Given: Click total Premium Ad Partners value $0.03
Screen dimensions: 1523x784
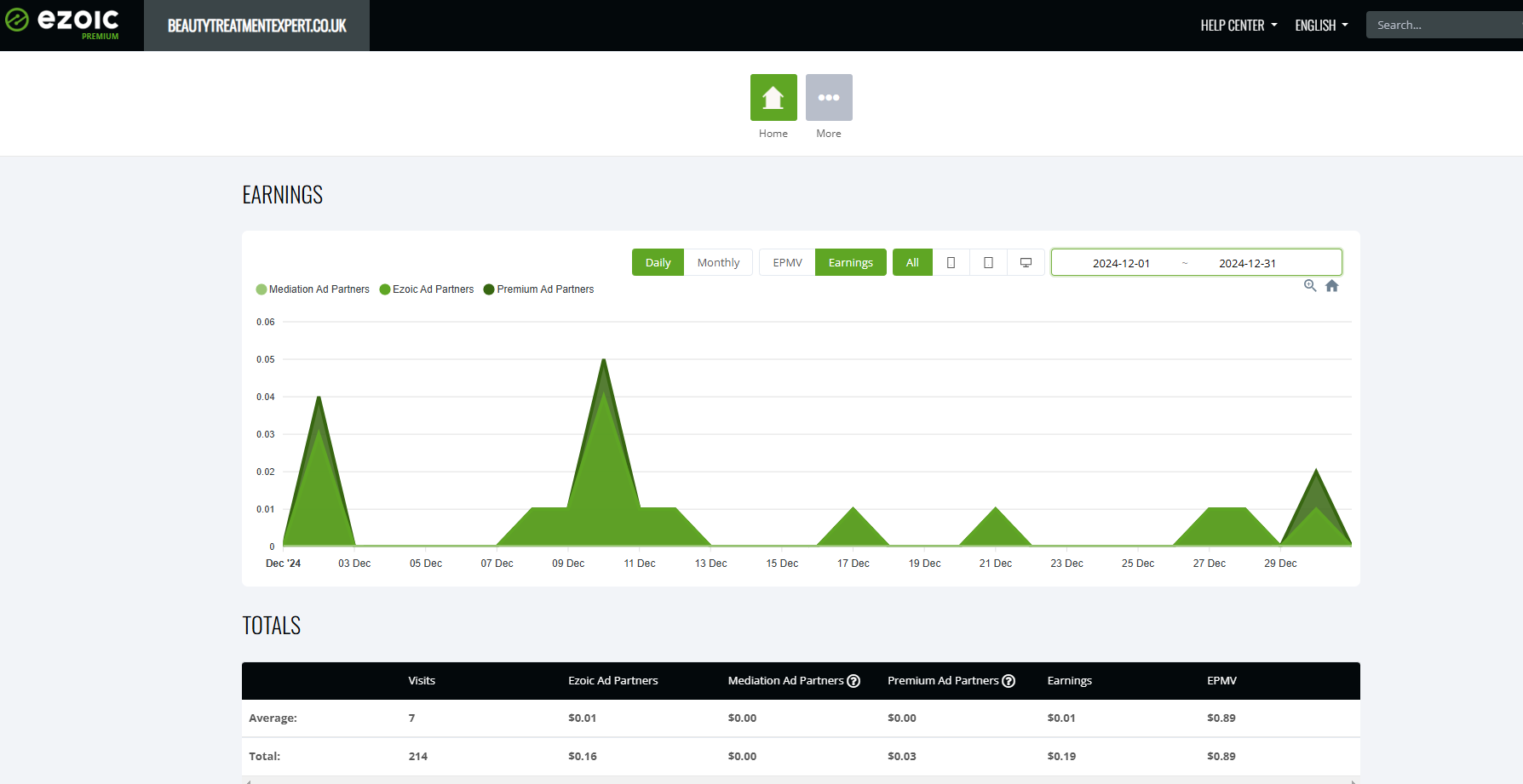Looking at the screenshot, I should [x=901, y=756].
